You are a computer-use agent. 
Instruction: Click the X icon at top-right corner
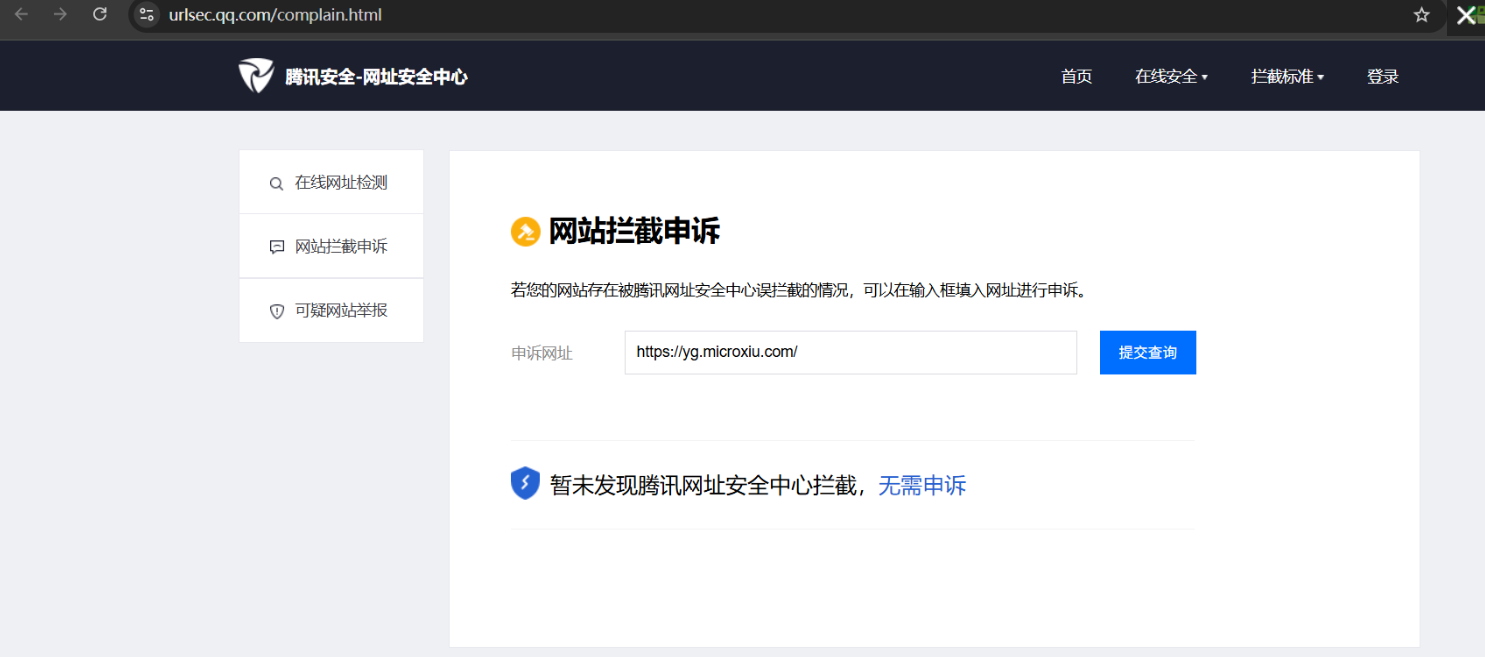point(1466,15)
